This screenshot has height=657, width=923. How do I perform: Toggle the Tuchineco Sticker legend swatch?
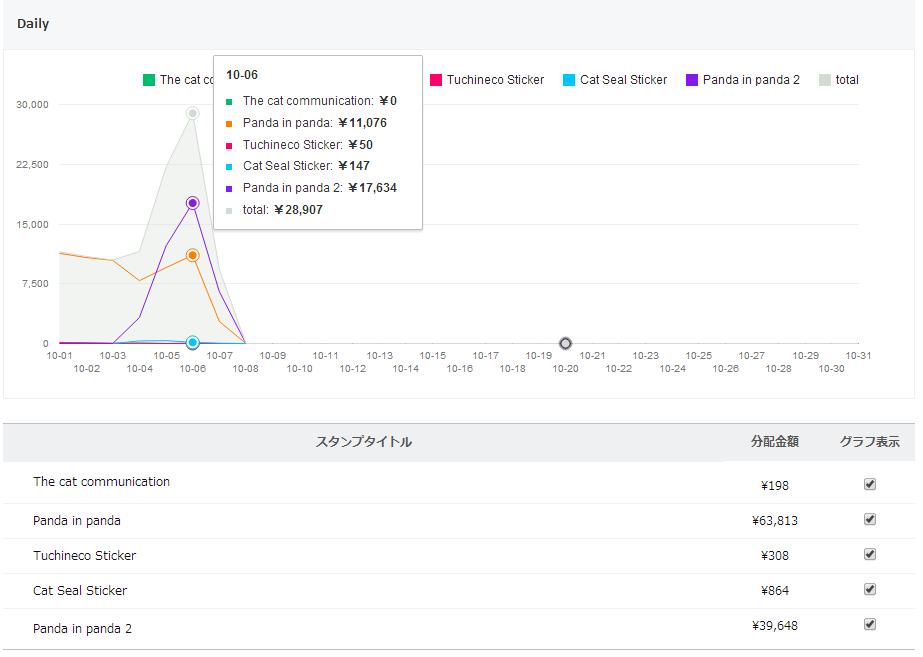(x=436, y=80)
